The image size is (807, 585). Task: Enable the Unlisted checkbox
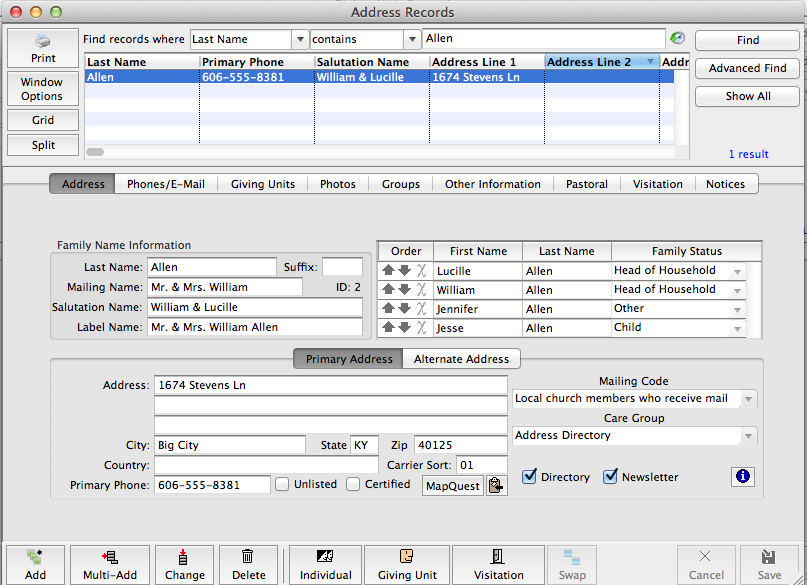(283, 484)
